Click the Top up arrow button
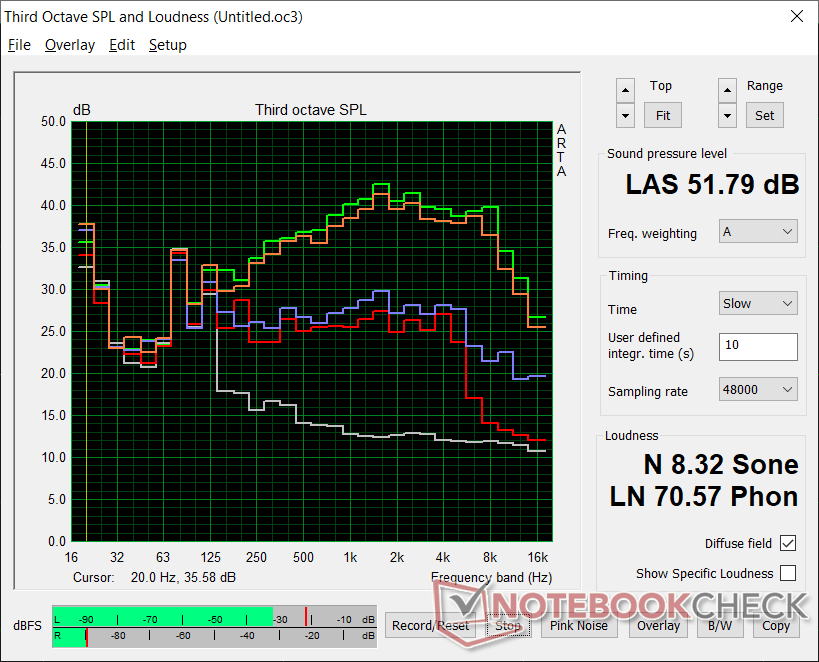Image resolution: width=819 pixels, height=662 pixels. click(625, 89)
